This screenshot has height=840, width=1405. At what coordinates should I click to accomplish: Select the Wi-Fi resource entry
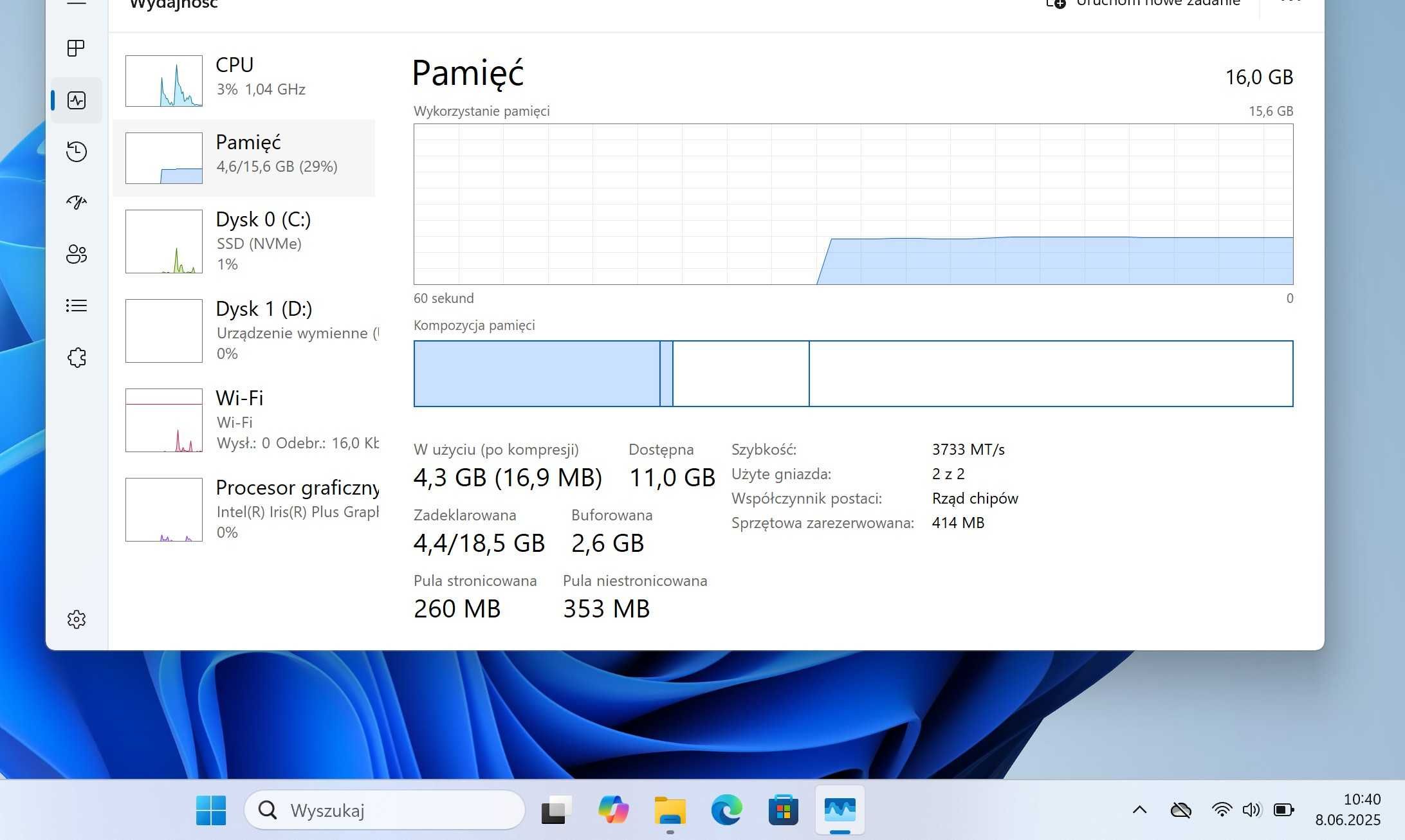(244, 420)
